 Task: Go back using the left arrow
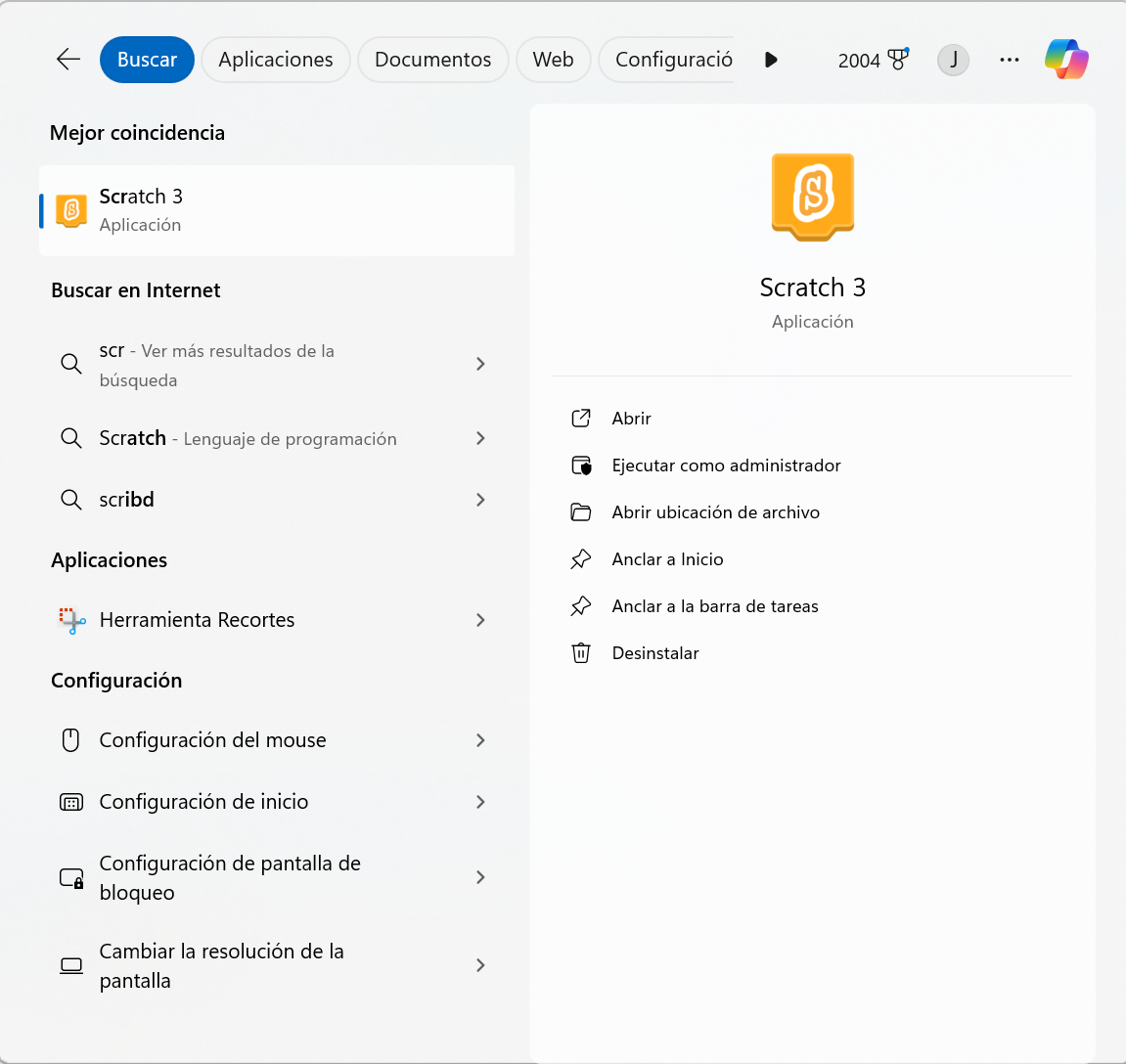point(68,59)
